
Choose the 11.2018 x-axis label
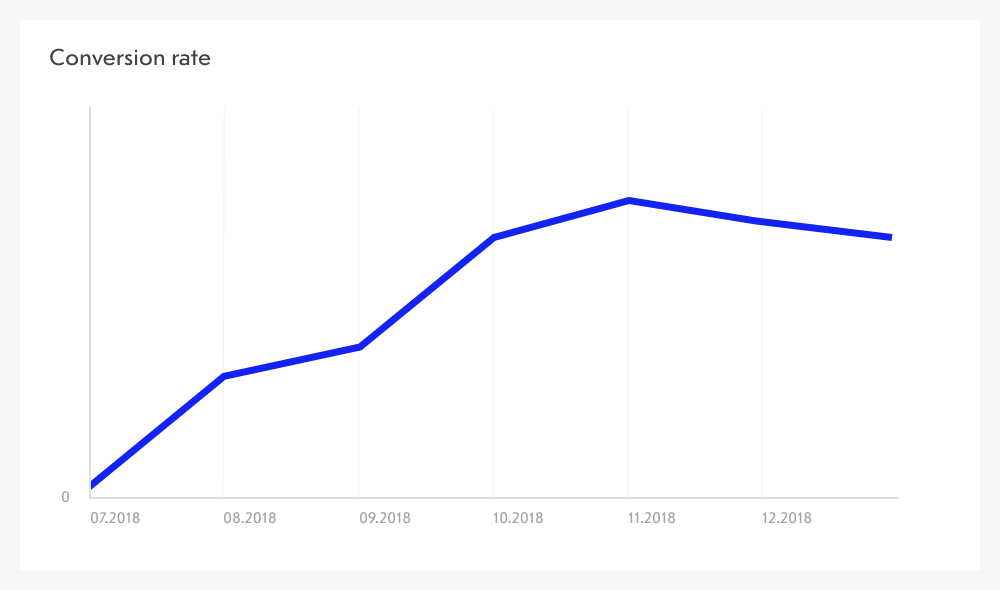coord(651,518)
